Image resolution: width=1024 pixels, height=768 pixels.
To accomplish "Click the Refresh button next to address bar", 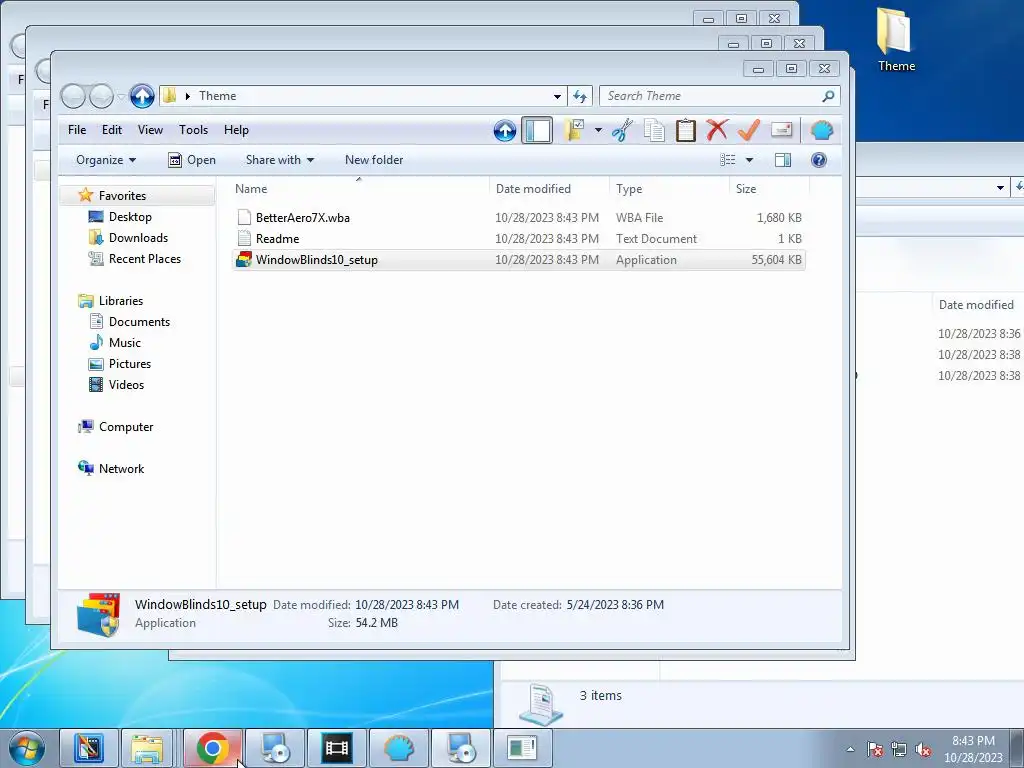I will [x=580, y=96].
